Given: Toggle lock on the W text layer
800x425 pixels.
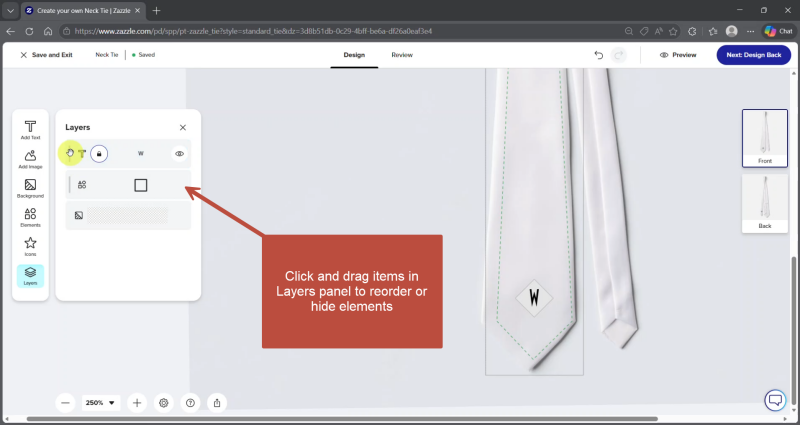Looking at the screenshot, I should (x=99, y=154).
